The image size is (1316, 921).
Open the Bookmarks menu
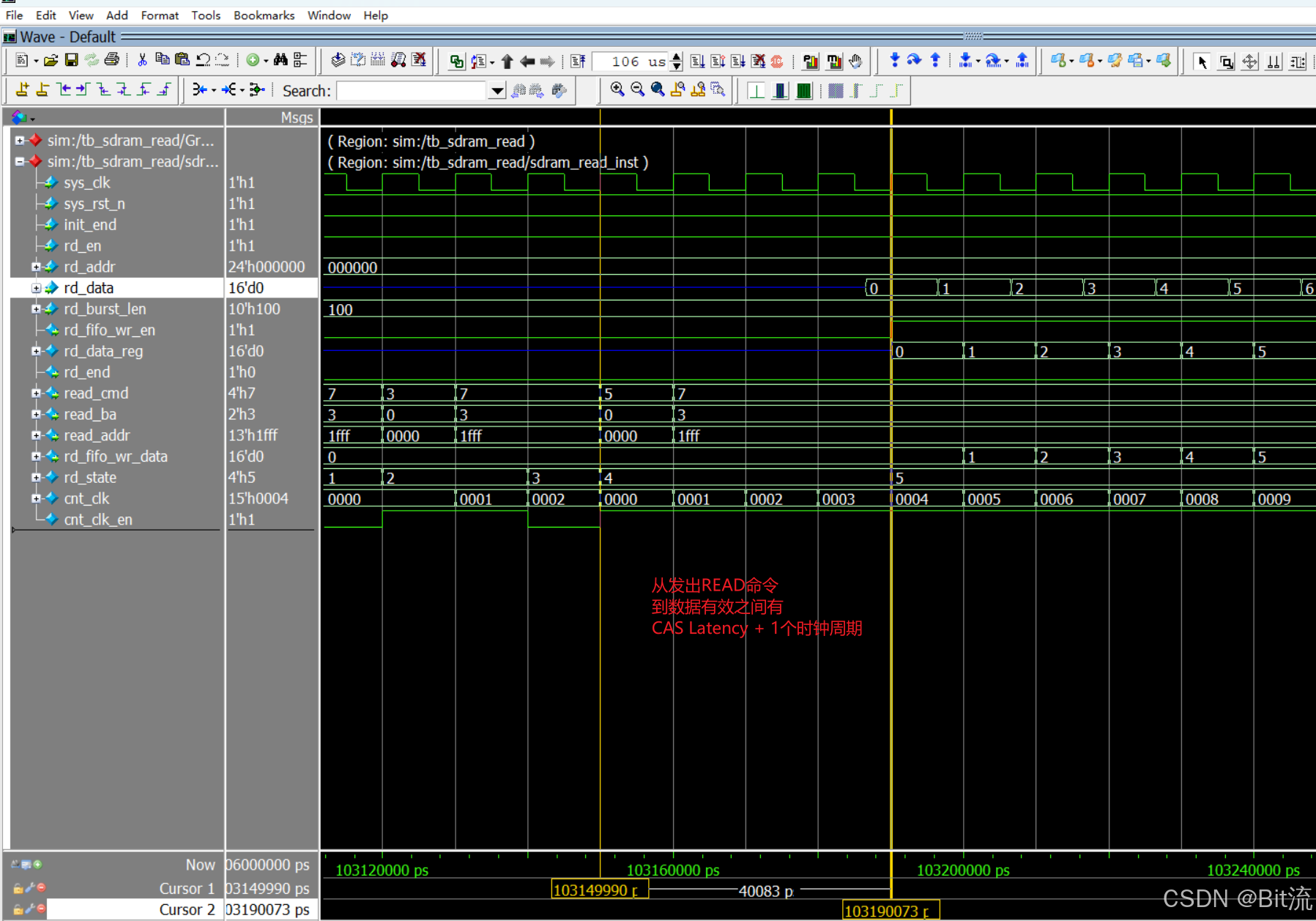[264, 15]
